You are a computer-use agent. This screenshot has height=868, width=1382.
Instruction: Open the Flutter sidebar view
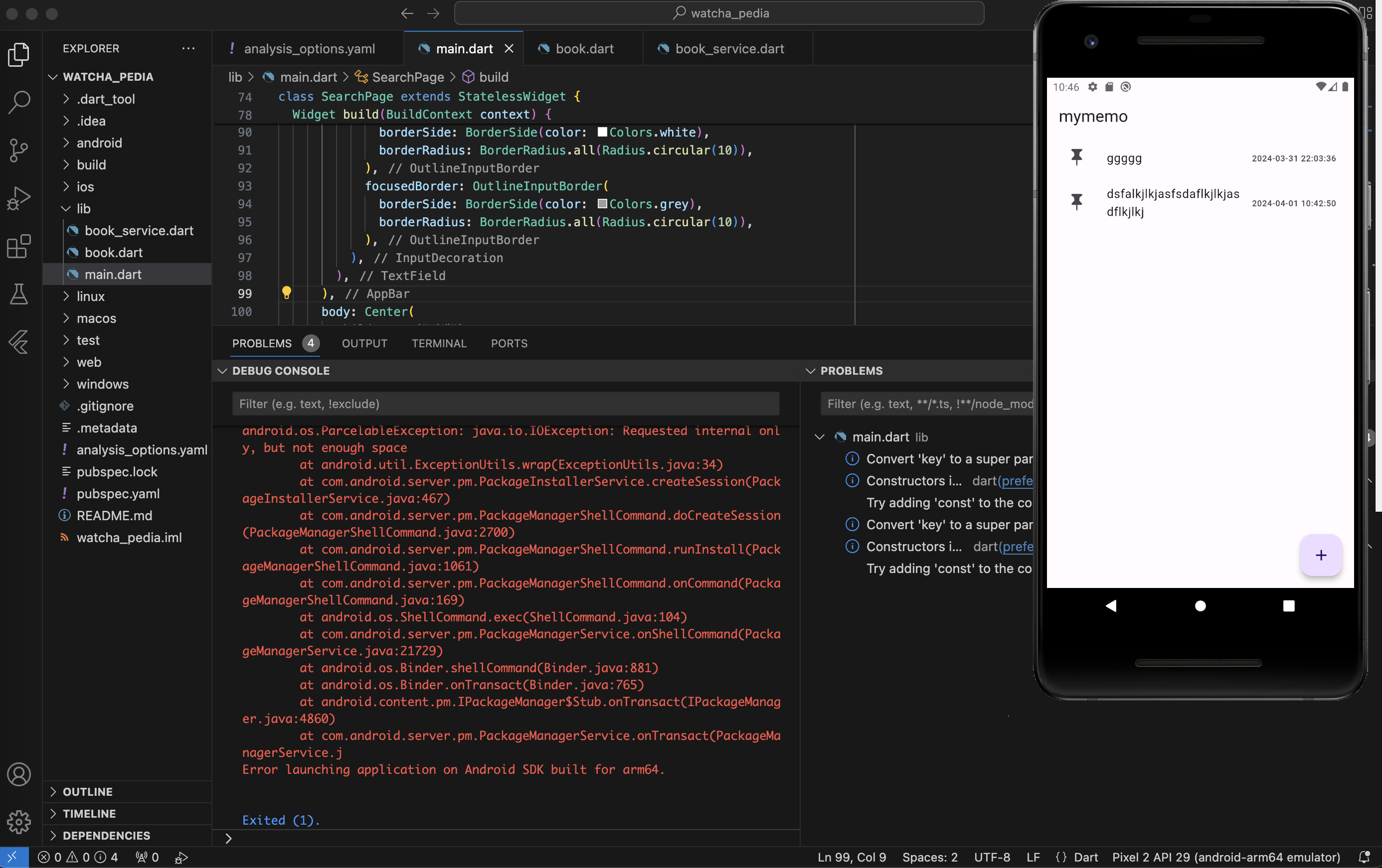point(19,342)
